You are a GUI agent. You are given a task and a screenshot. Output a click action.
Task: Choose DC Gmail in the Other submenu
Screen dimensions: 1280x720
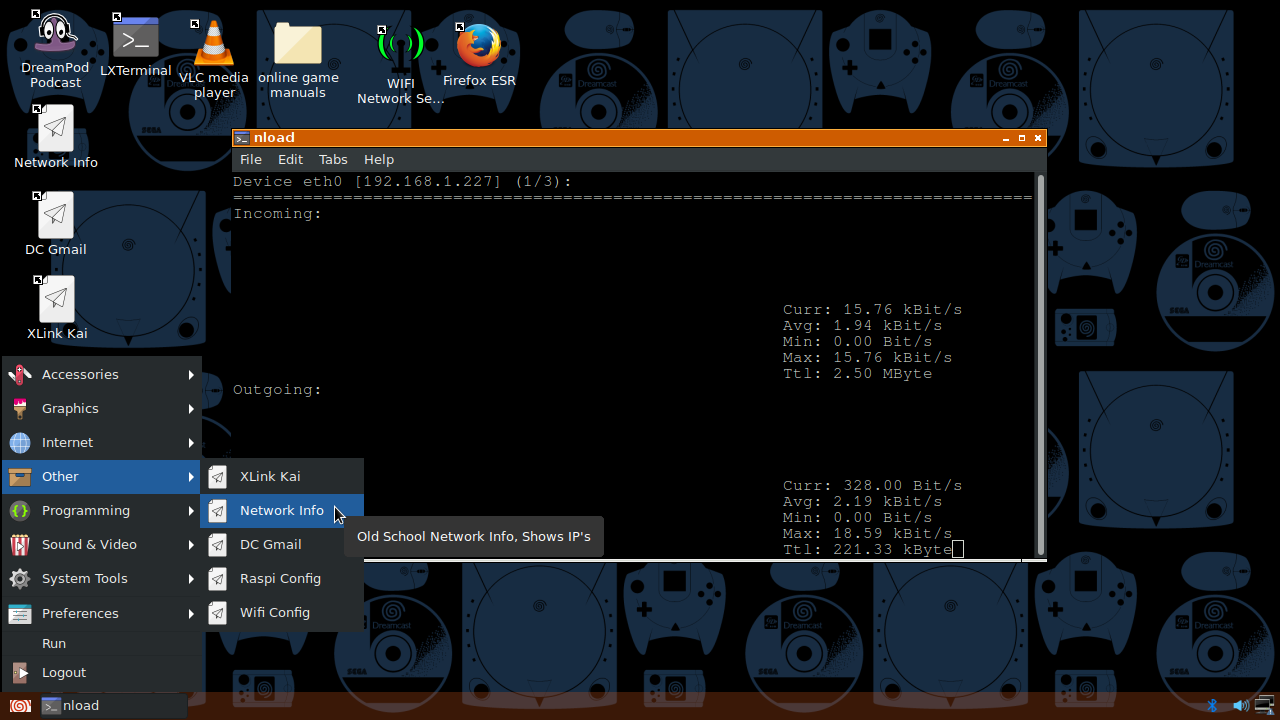[282, 545]
